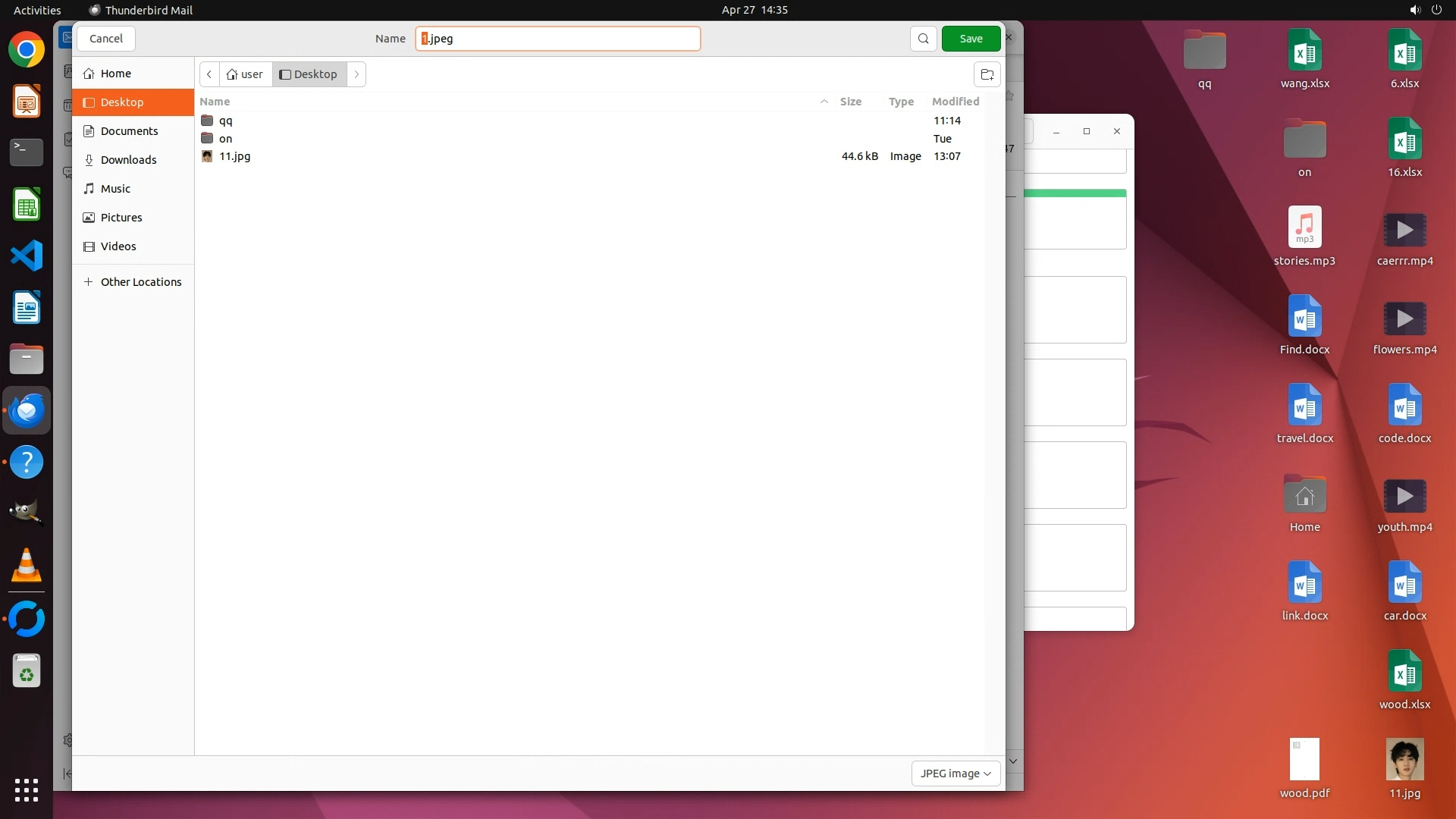The image size is (1456, 819).
Task: Select Downloads in the sidebar
Action: pyautogui.click(x=128, y=160)
